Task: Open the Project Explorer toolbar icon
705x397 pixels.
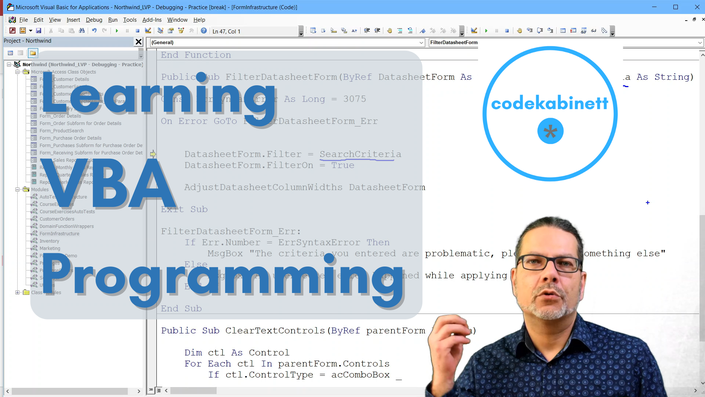Action: tap(160, 31)
